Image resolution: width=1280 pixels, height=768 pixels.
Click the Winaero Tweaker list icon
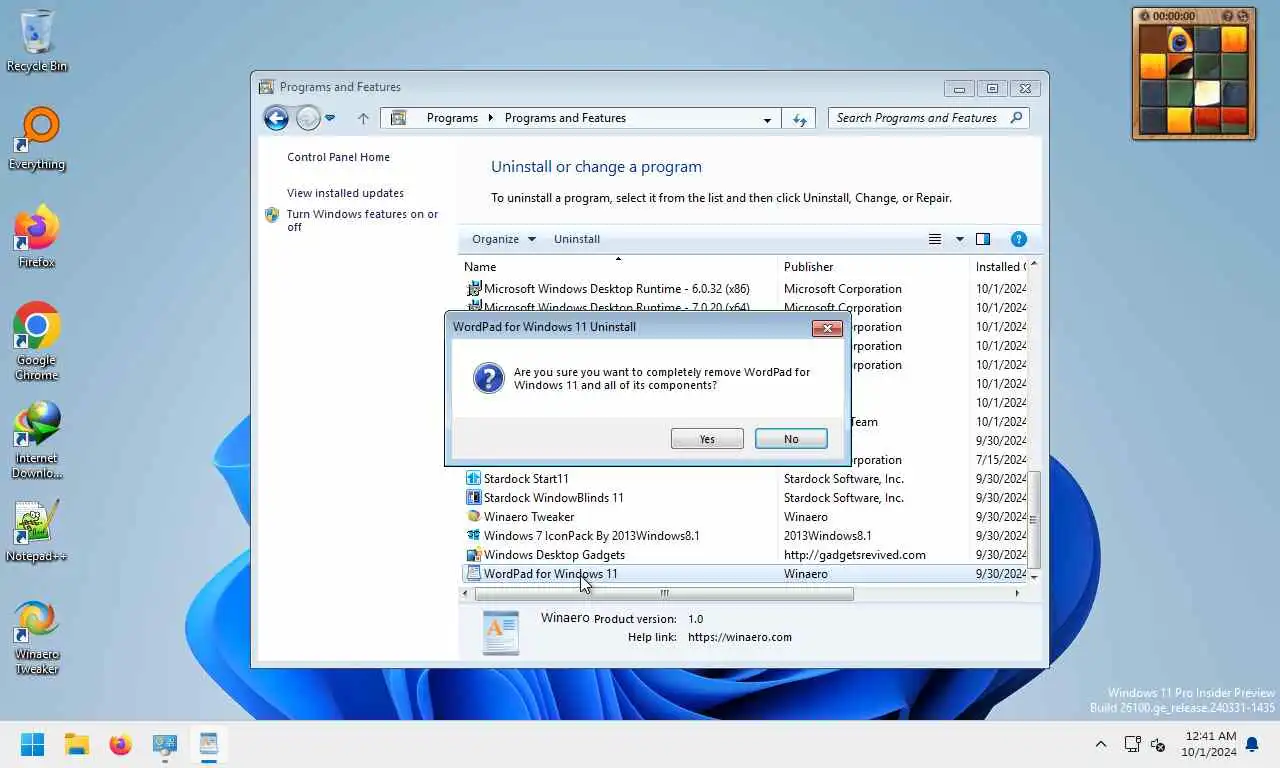pos(474,517)
